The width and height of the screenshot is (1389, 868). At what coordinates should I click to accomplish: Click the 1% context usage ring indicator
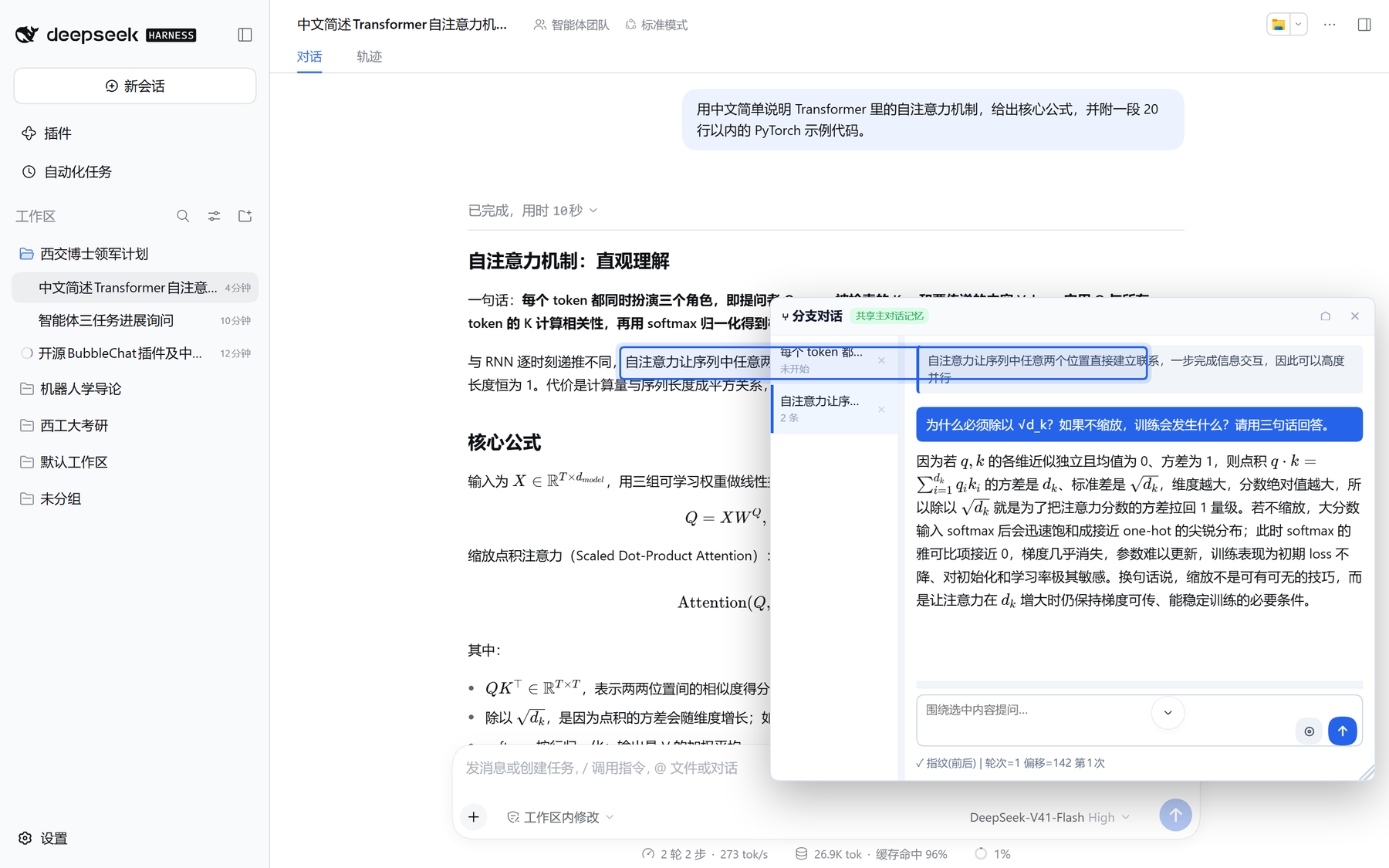click(992, 854)
